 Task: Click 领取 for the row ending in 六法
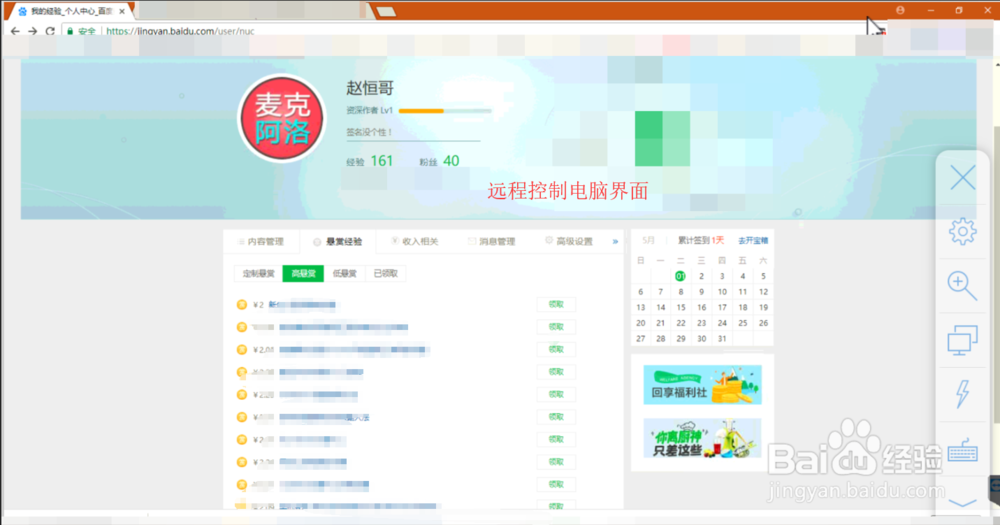[556, 417]
